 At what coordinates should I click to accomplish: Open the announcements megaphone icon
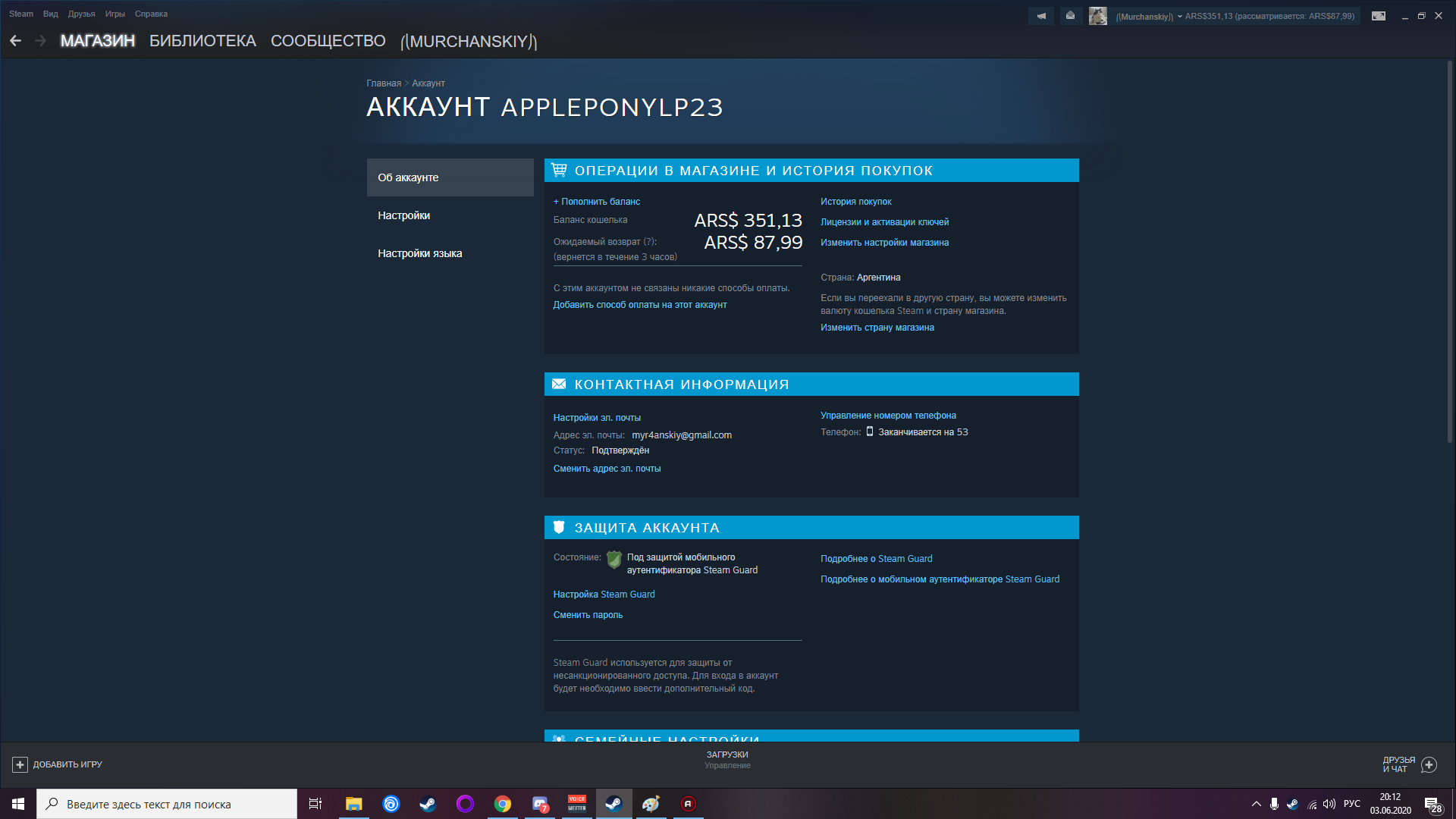tap(1041, 16)
